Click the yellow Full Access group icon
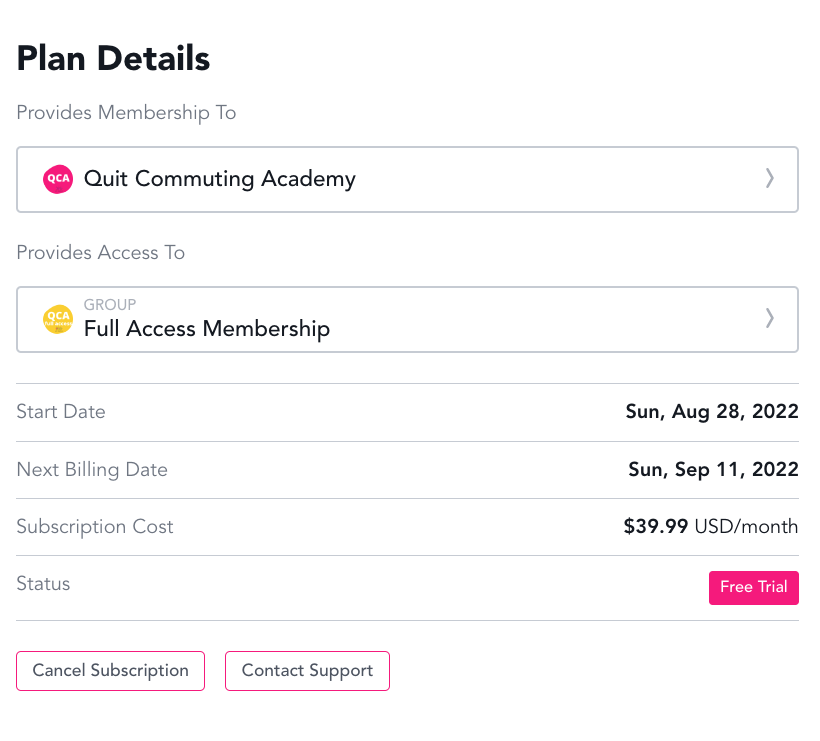The height and width of the screenshot is (741, 820). (58, 319)
